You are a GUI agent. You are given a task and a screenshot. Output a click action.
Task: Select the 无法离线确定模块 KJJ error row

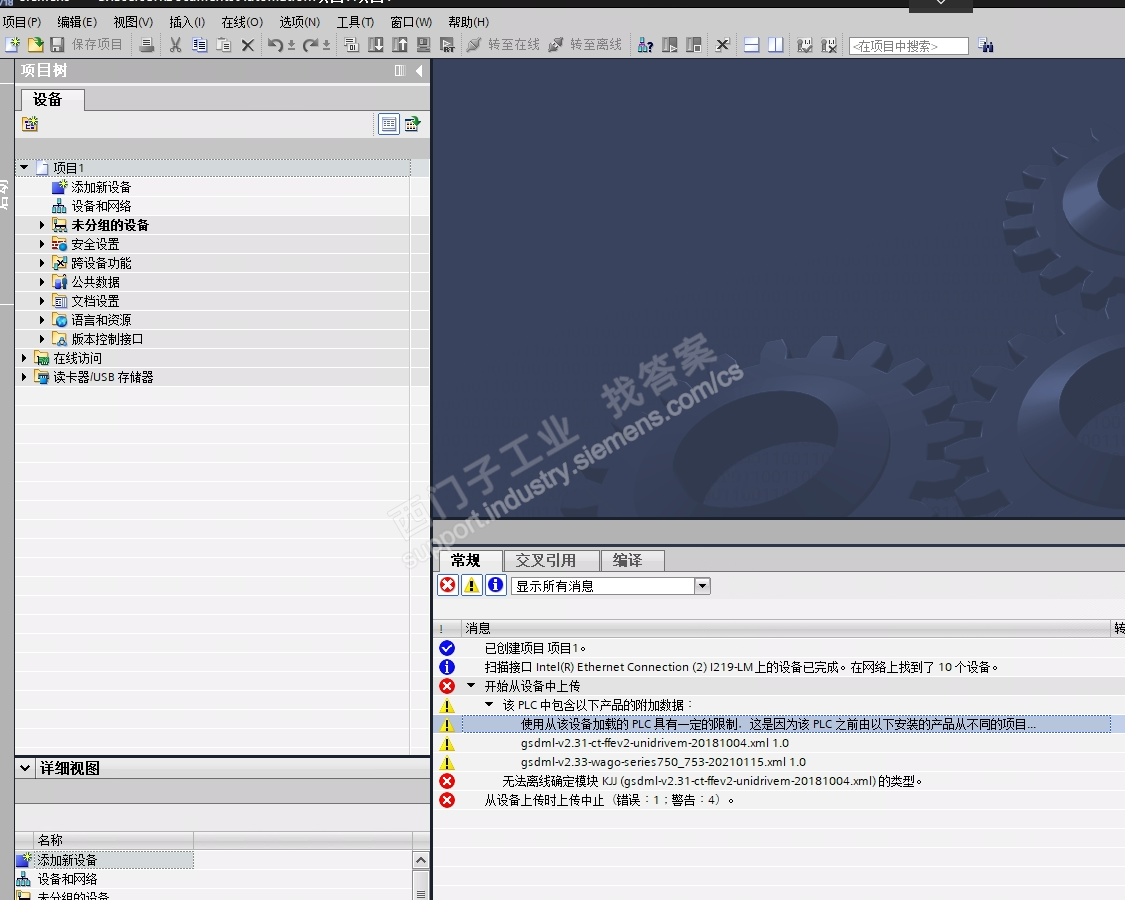[x=772, y=781]
